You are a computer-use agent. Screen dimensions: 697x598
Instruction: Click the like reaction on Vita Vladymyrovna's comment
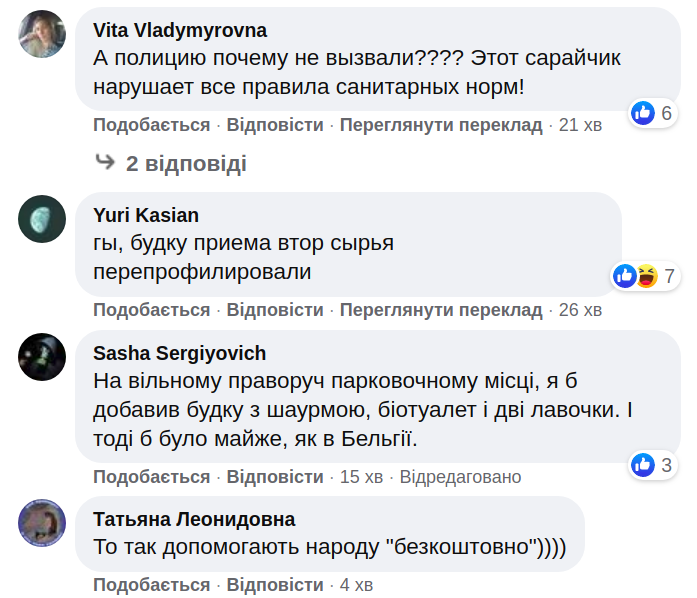point(643,113)
